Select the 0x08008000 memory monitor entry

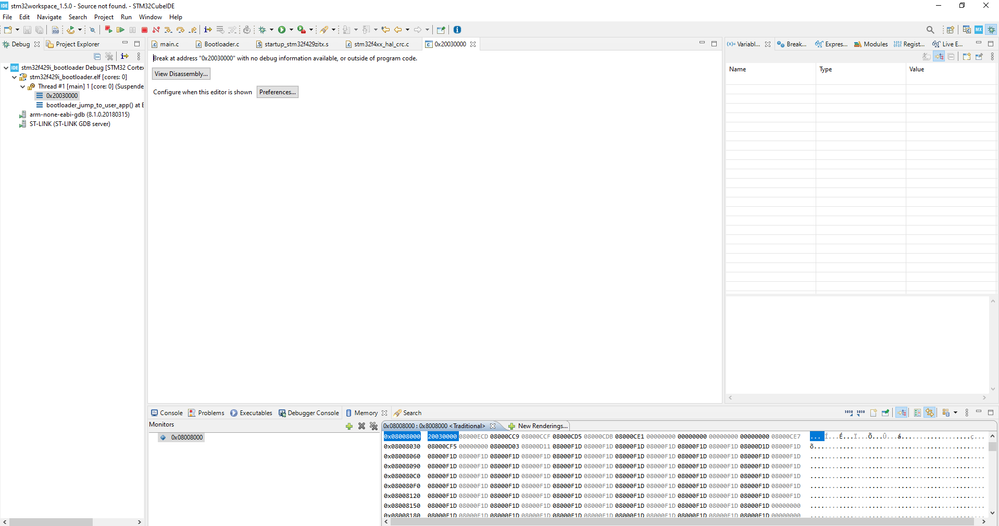tap(182, 437)
